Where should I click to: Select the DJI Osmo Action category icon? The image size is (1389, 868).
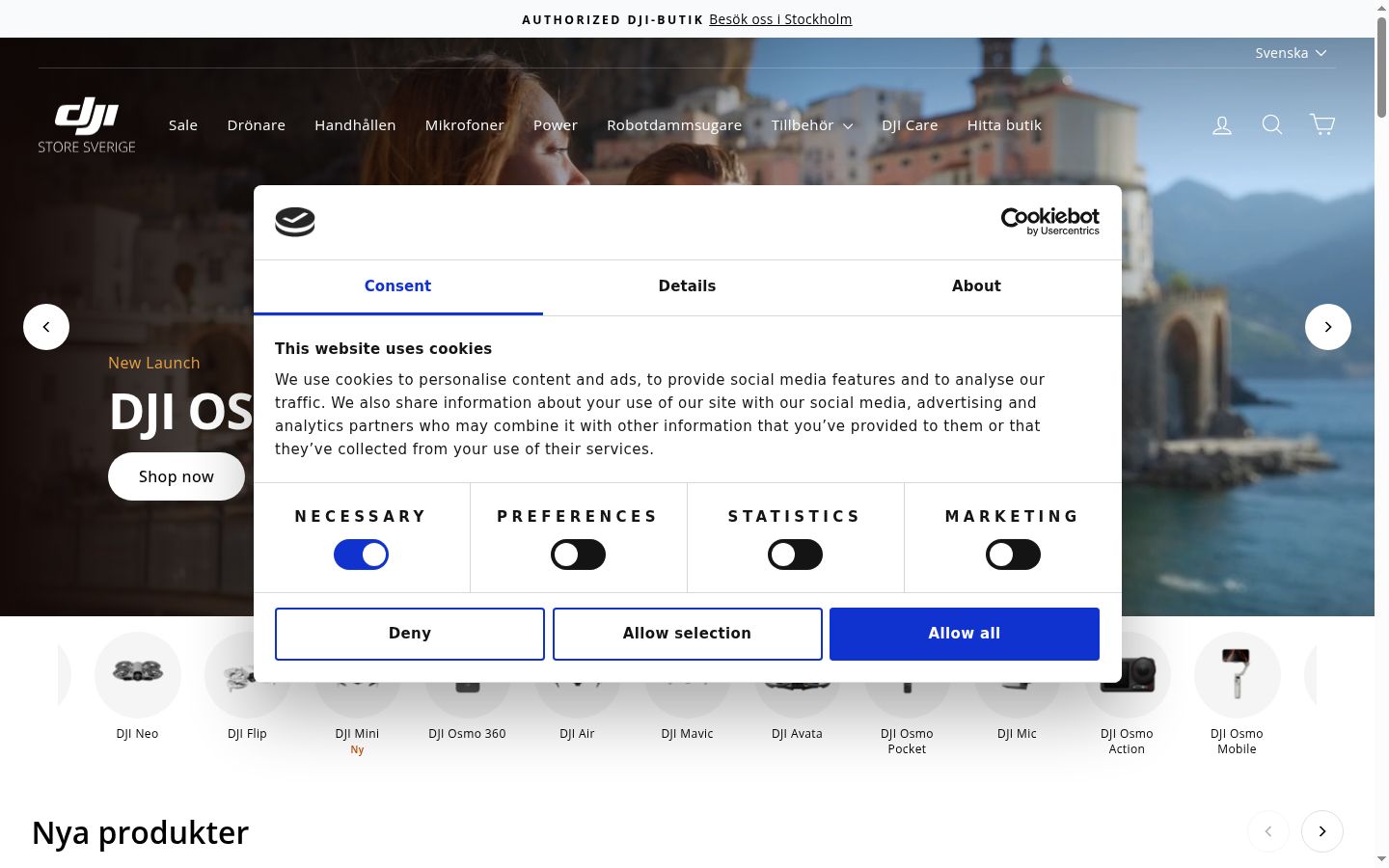[1128, 675]
